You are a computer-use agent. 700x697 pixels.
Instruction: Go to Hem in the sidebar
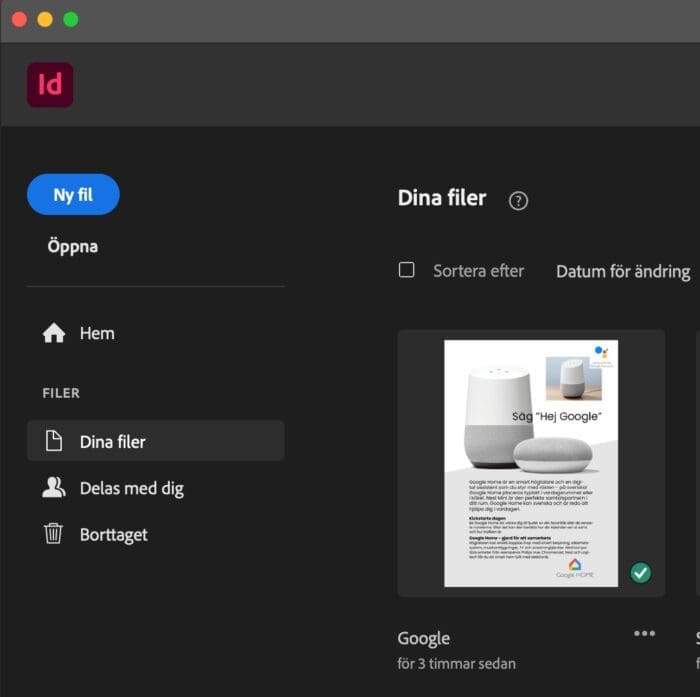(97, 334)
